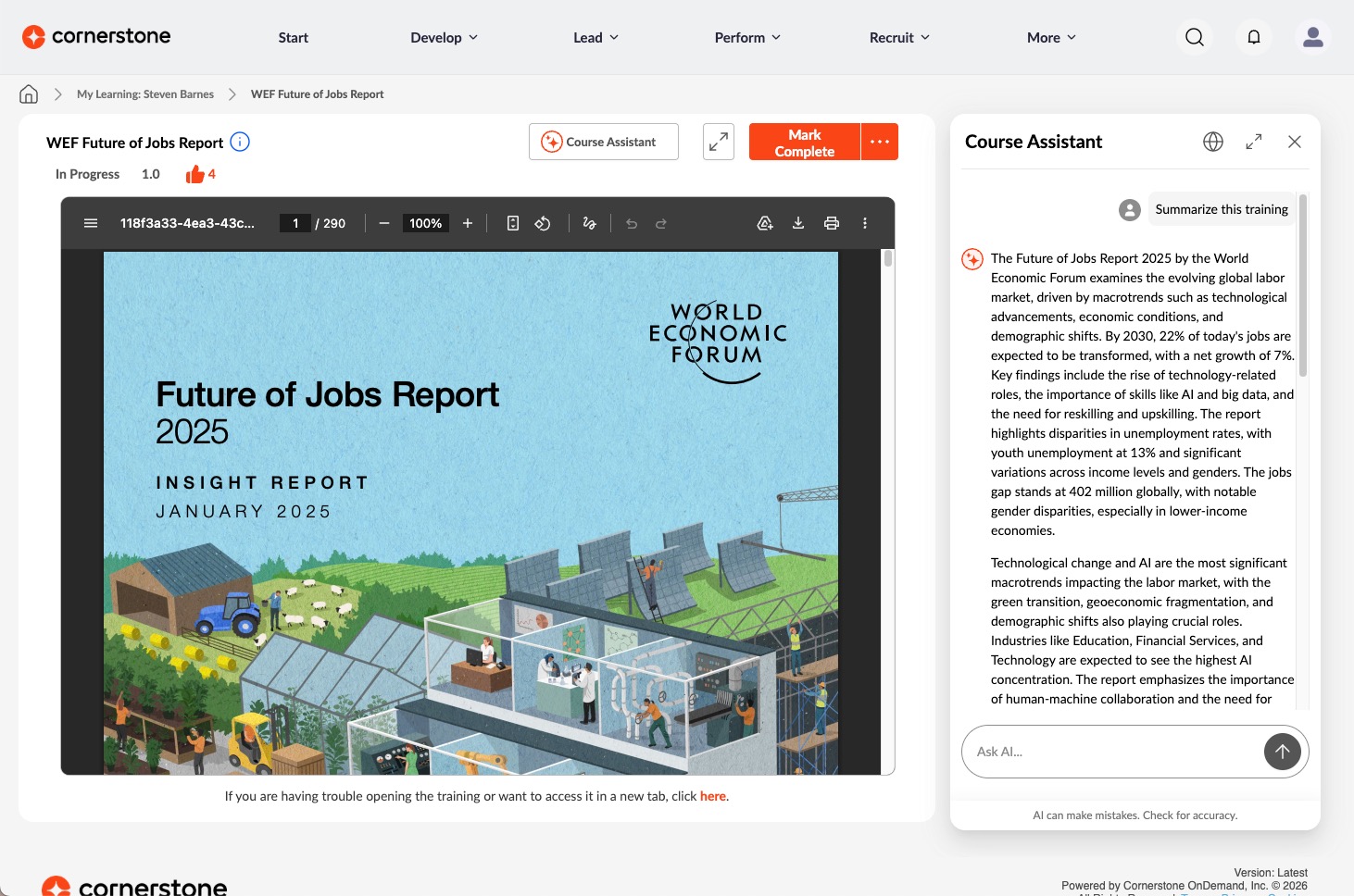Rotate the PDF counterclockwise
The width and height of the screenshot is (1354, 896).
pyautogui.click(x=543, y=223)
